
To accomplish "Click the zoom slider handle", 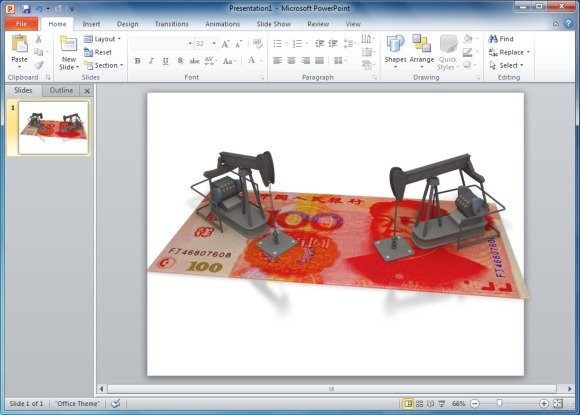I will coord(499,403).
